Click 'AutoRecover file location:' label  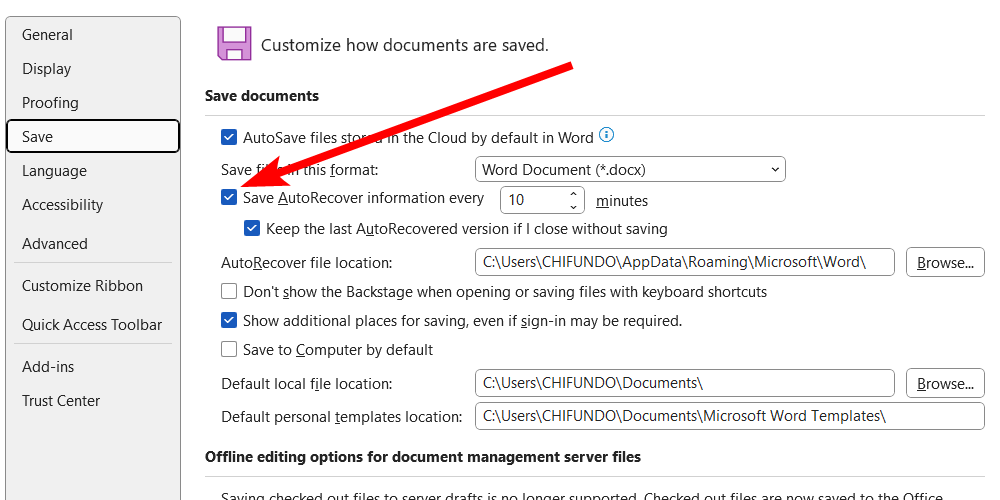pyautogui.click(x=307, y=263)
